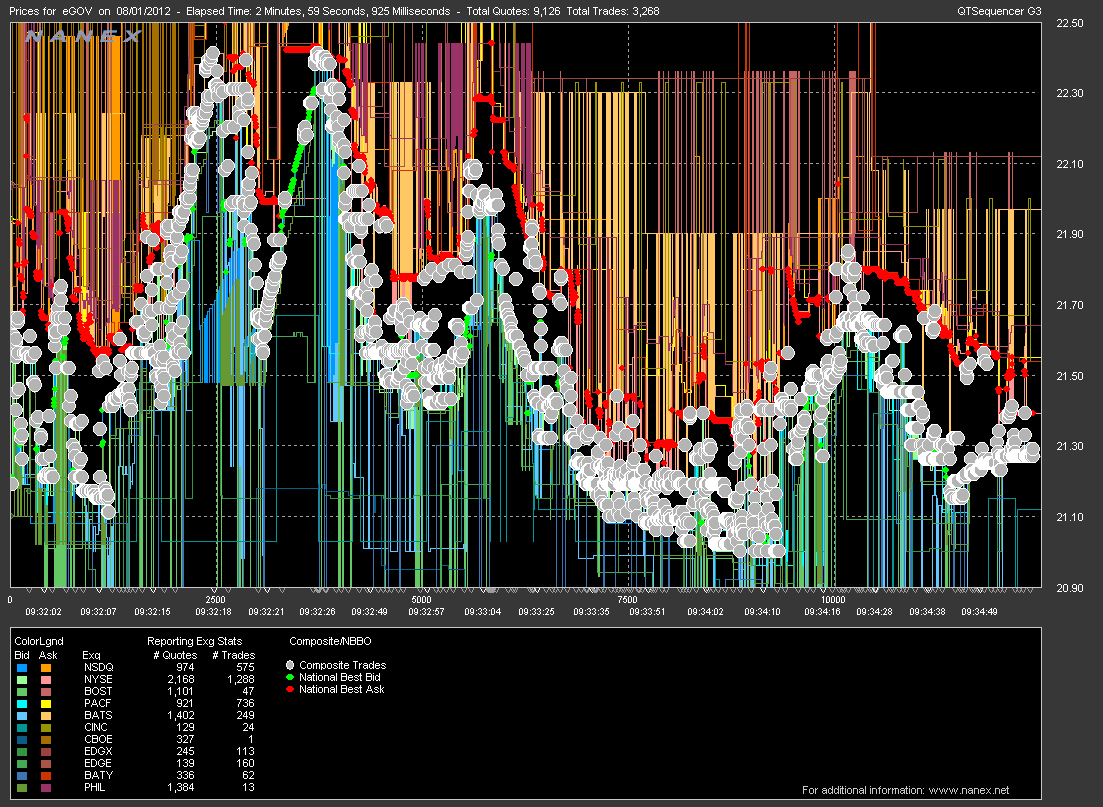Image resolution: width=1103 pixels, height=807 pixels.
Task: Click the 22.50 price axis label
Action: click(x=1070, y=23)
